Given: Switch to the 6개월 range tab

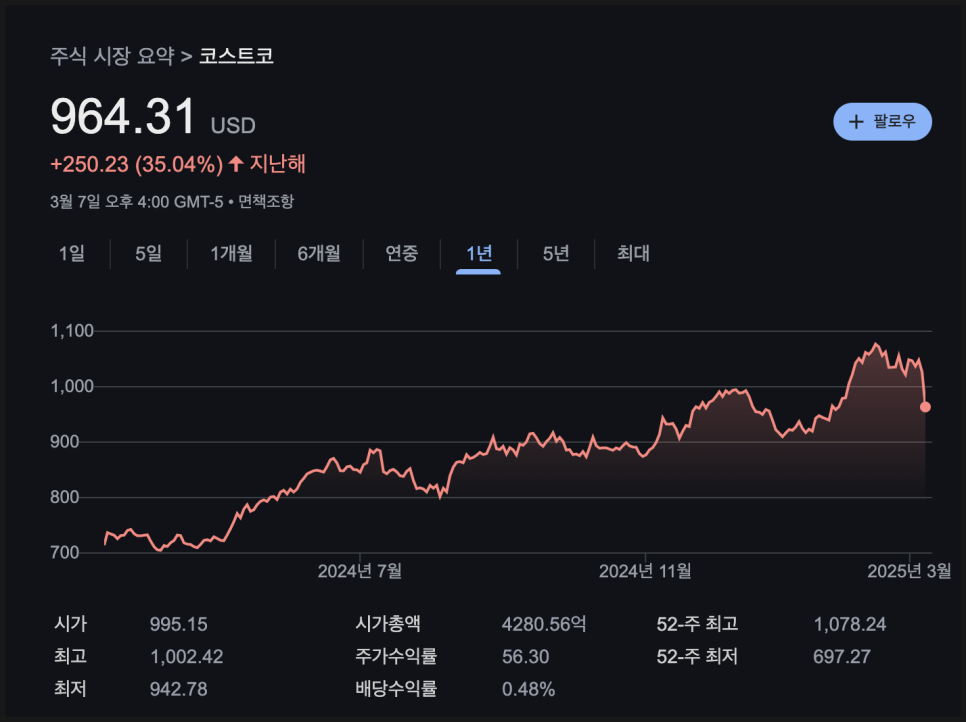Looking at the screenshot, I should pyautogui.click(x=319, y=253).
